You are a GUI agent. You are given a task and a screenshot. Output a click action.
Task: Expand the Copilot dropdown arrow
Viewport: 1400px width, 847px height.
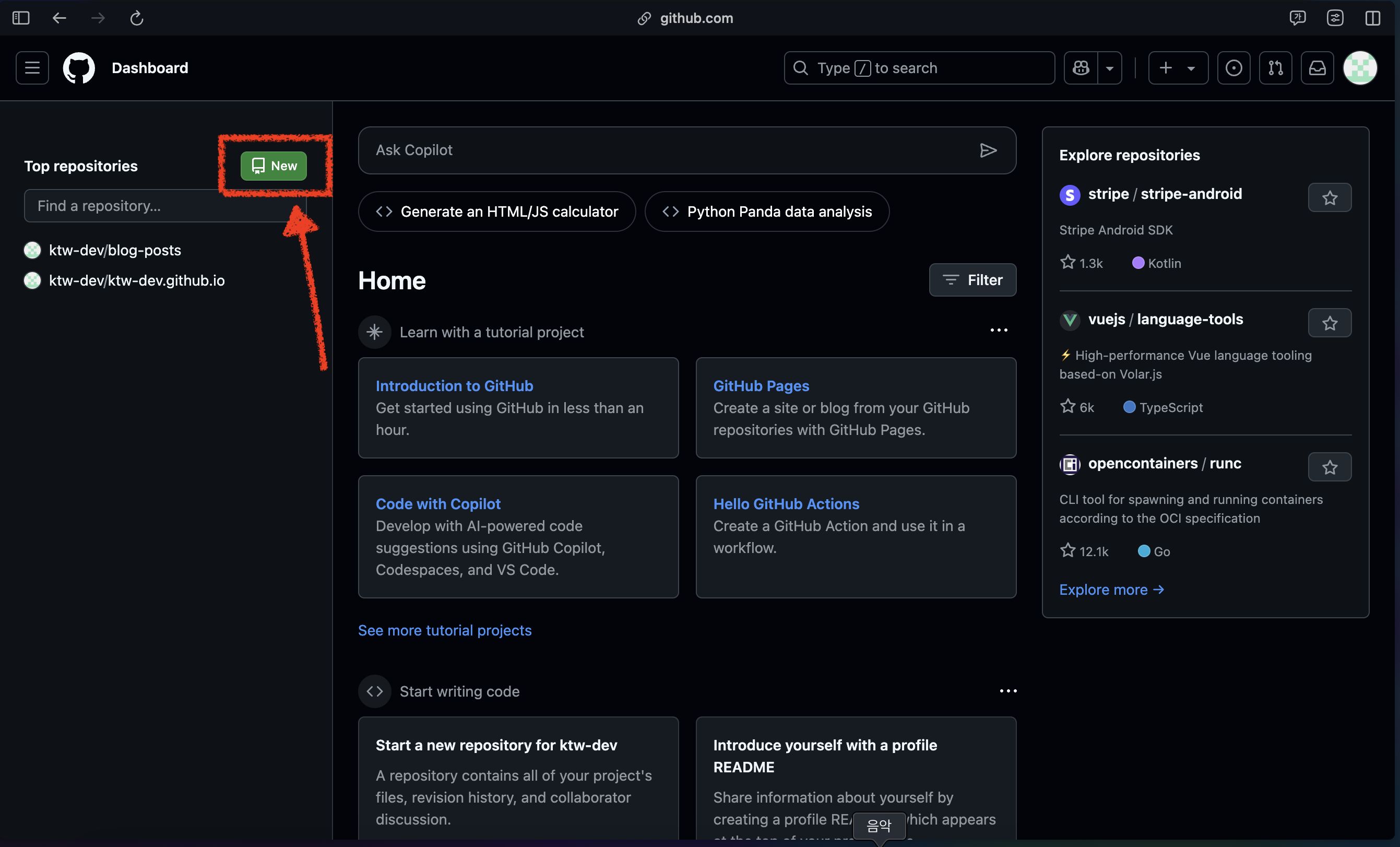coord(1110,68)
